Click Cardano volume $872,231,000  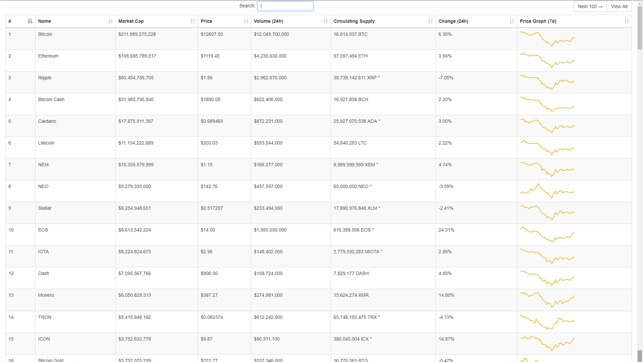[x=268, y=121]
